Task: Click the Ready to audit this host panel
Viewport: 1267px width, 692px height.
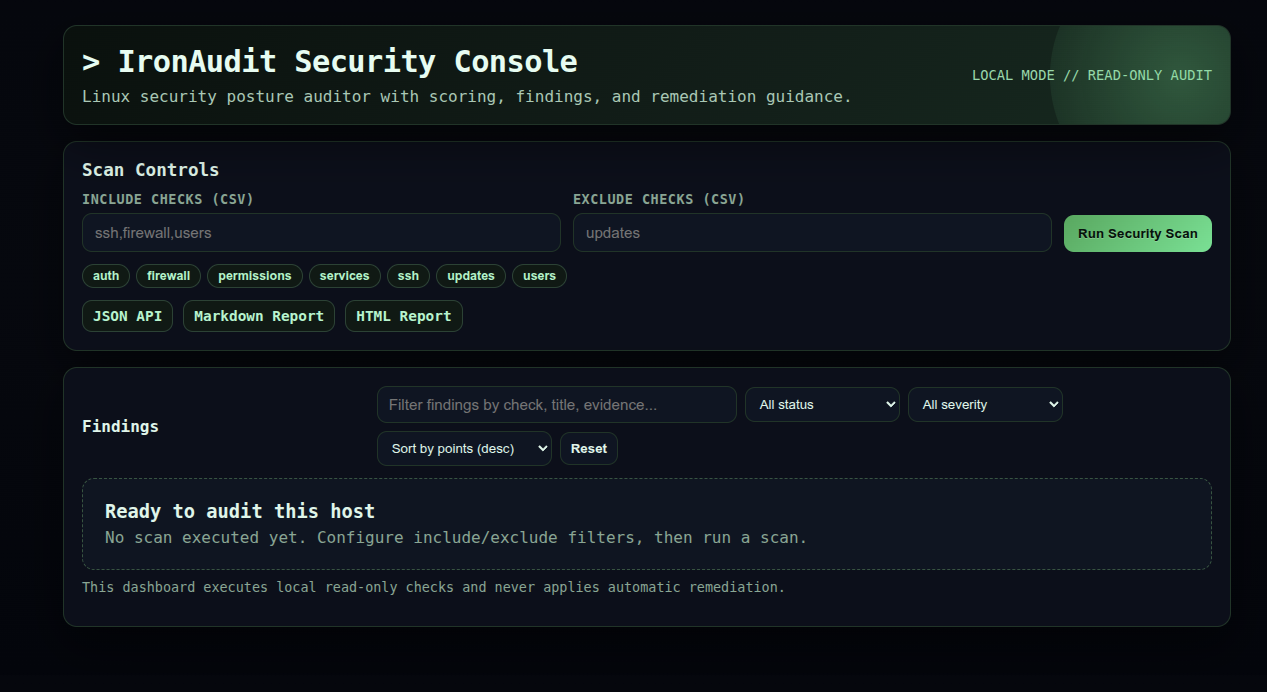Action: coord(646,524)
